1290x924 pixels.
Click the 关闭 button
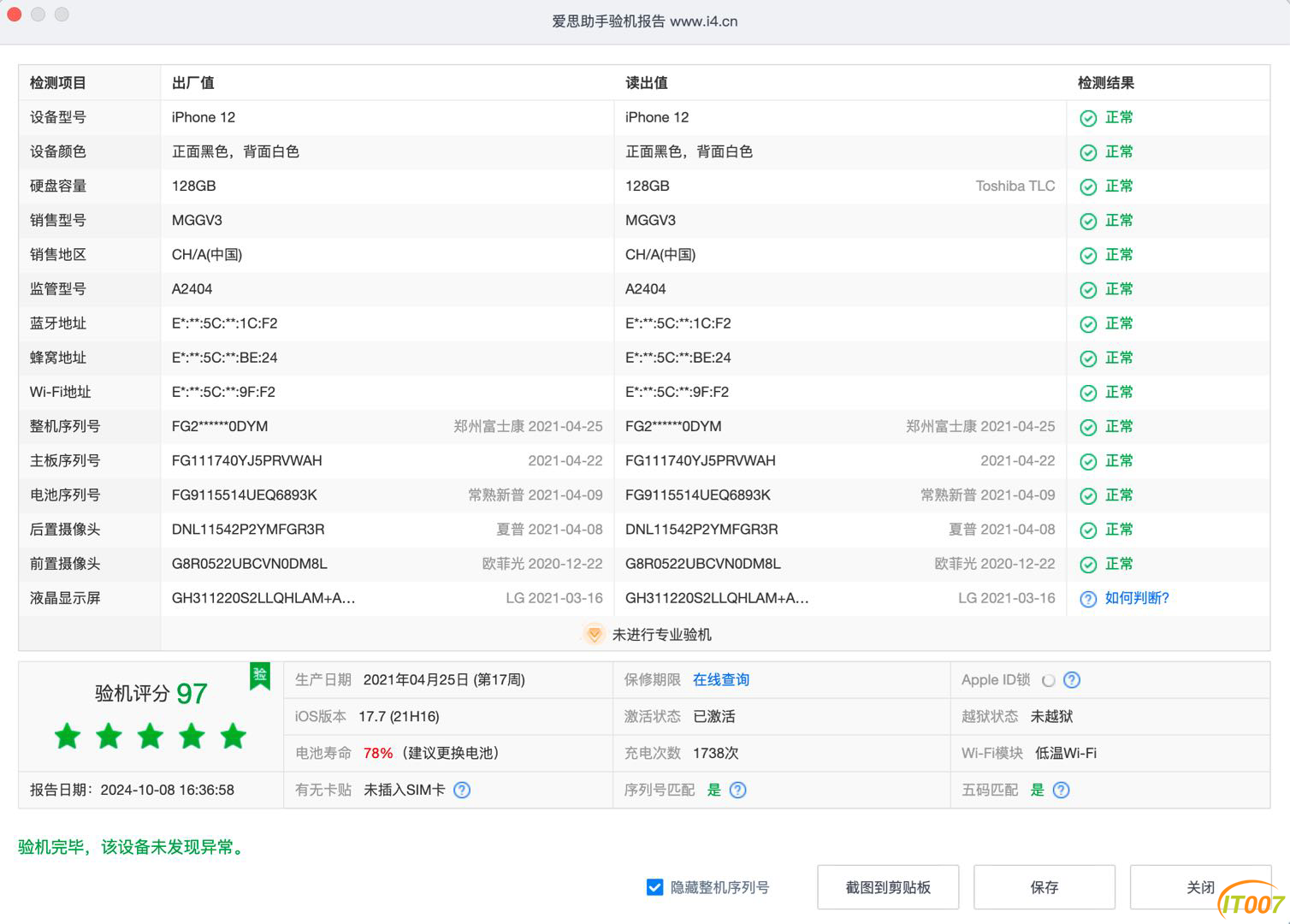[1200, 887]
